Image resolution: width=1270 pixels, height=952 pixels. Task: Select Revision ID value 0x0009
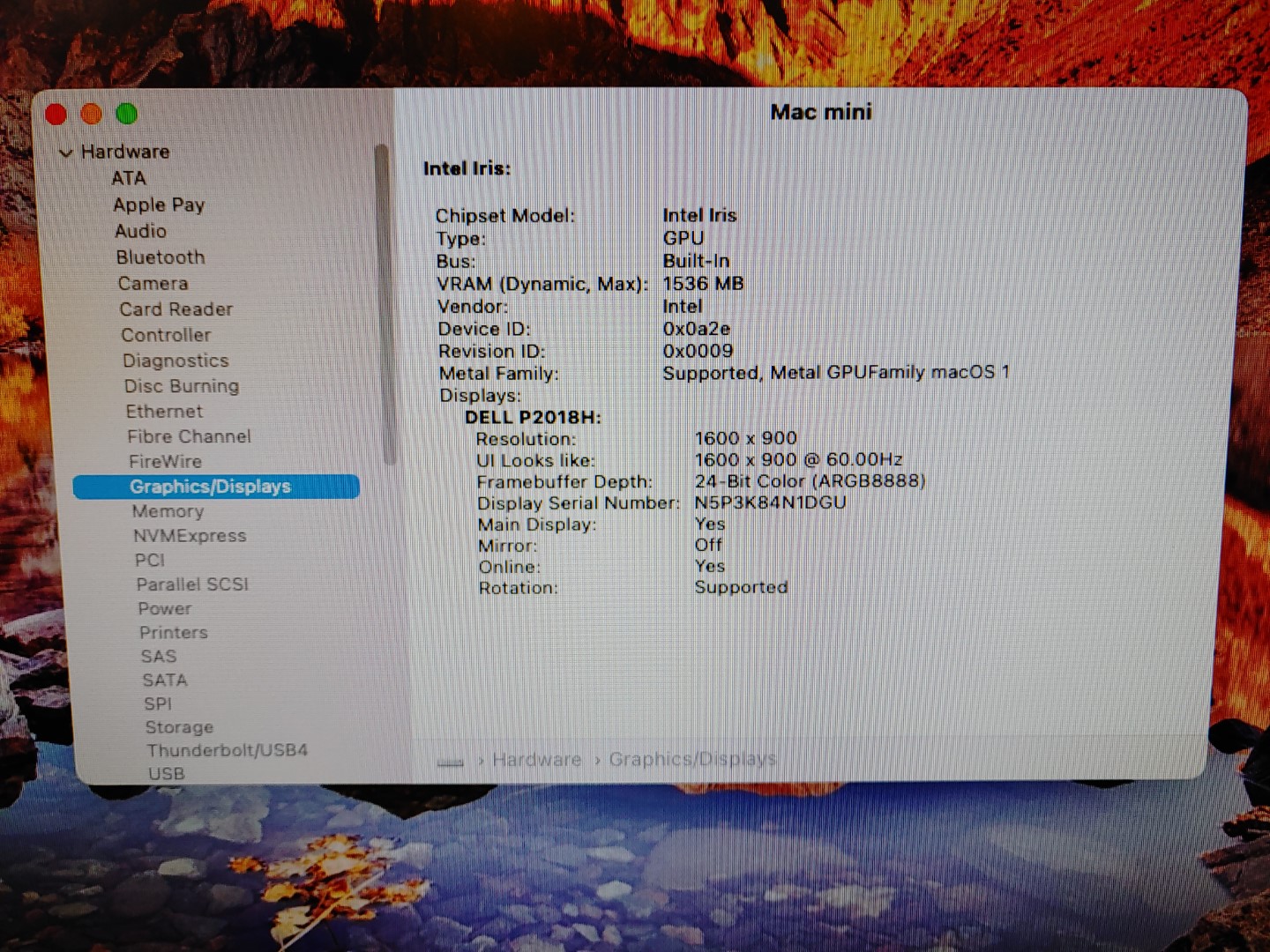(x=698, y=351)
